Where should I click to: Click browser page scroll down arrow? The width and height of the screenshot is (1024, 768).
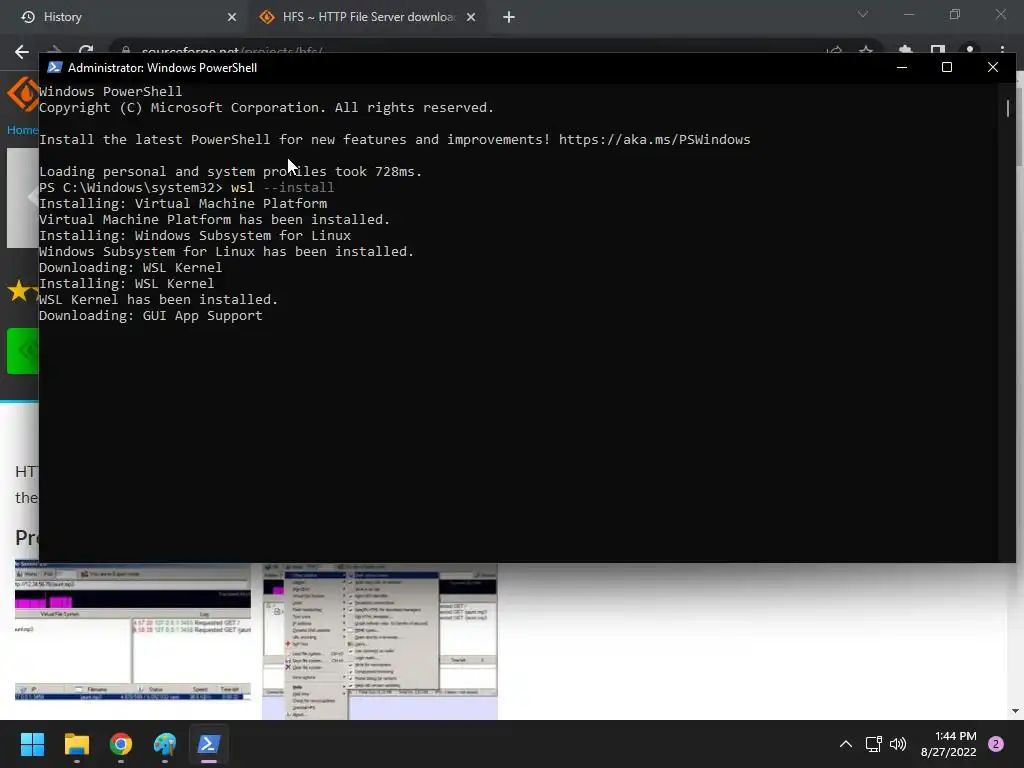(1015, 711)
